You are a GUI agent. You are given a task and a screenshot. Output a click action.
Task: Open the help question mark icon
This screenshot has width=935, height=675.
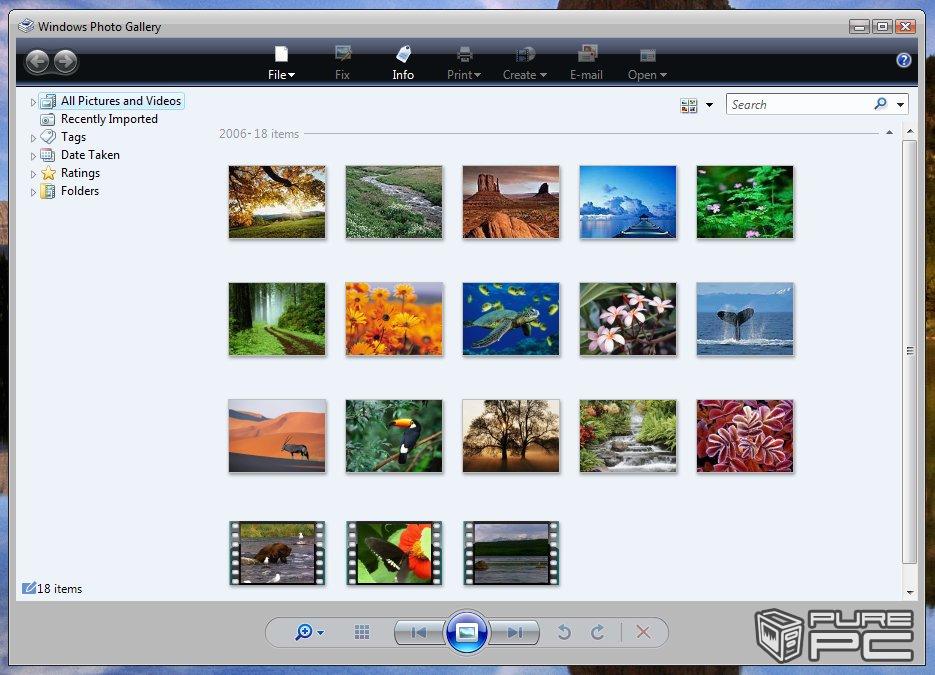tap(904, 60)
